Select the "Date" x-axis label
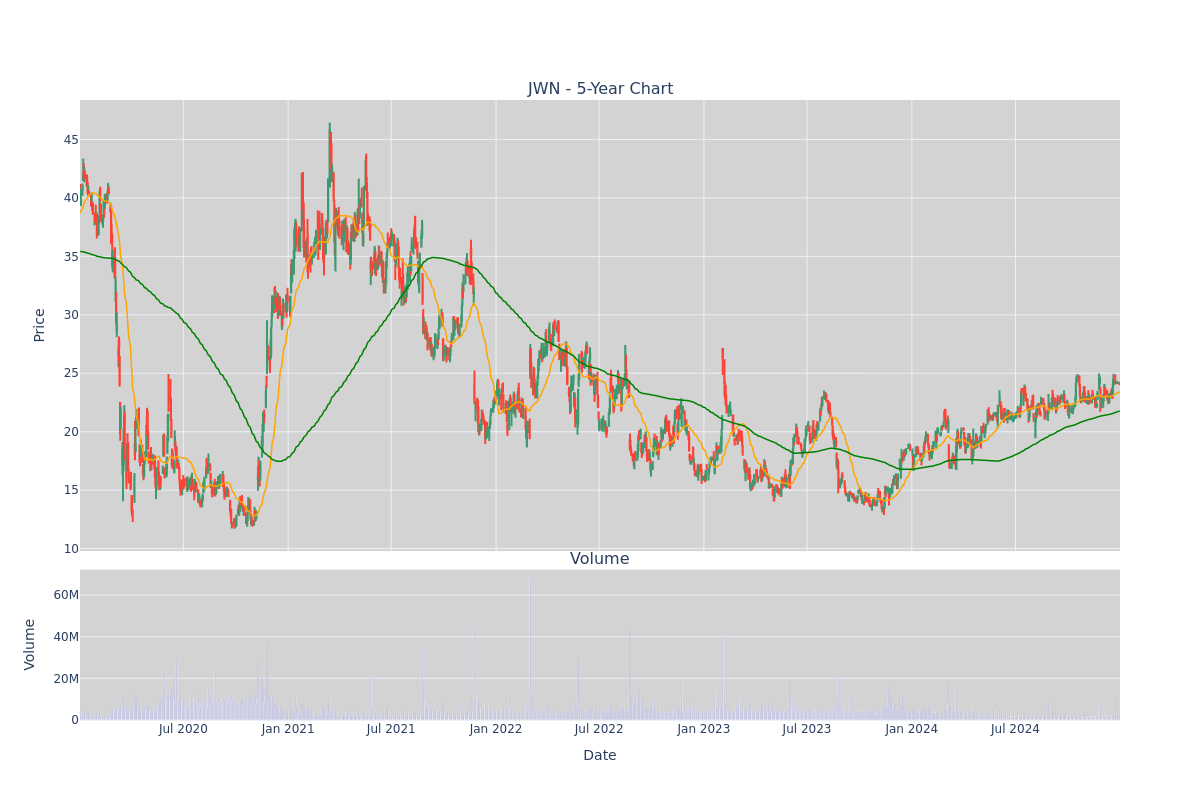Image resolution: width=1200 pixels, height=800 pixels. [x=600, y=756]
